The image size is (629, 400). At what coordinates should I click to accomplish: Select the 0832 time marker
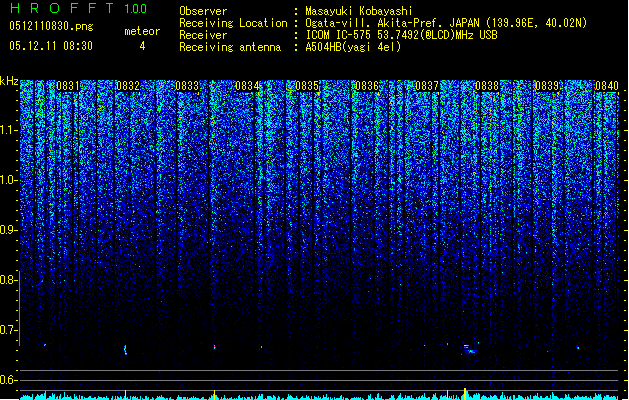tap(128, 86)
